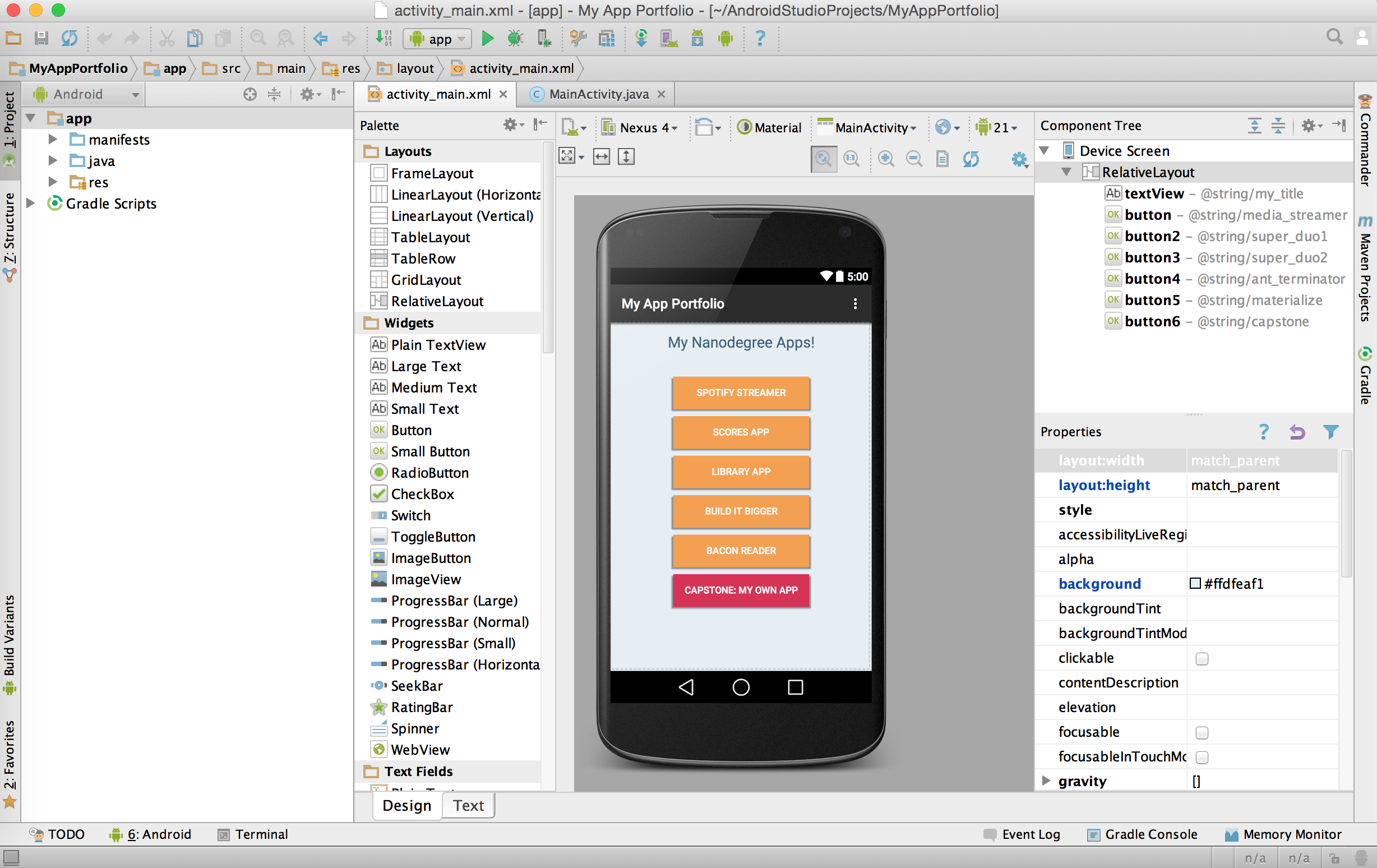
Task: Click the Debug app bug icon
Action: [515, 38]
